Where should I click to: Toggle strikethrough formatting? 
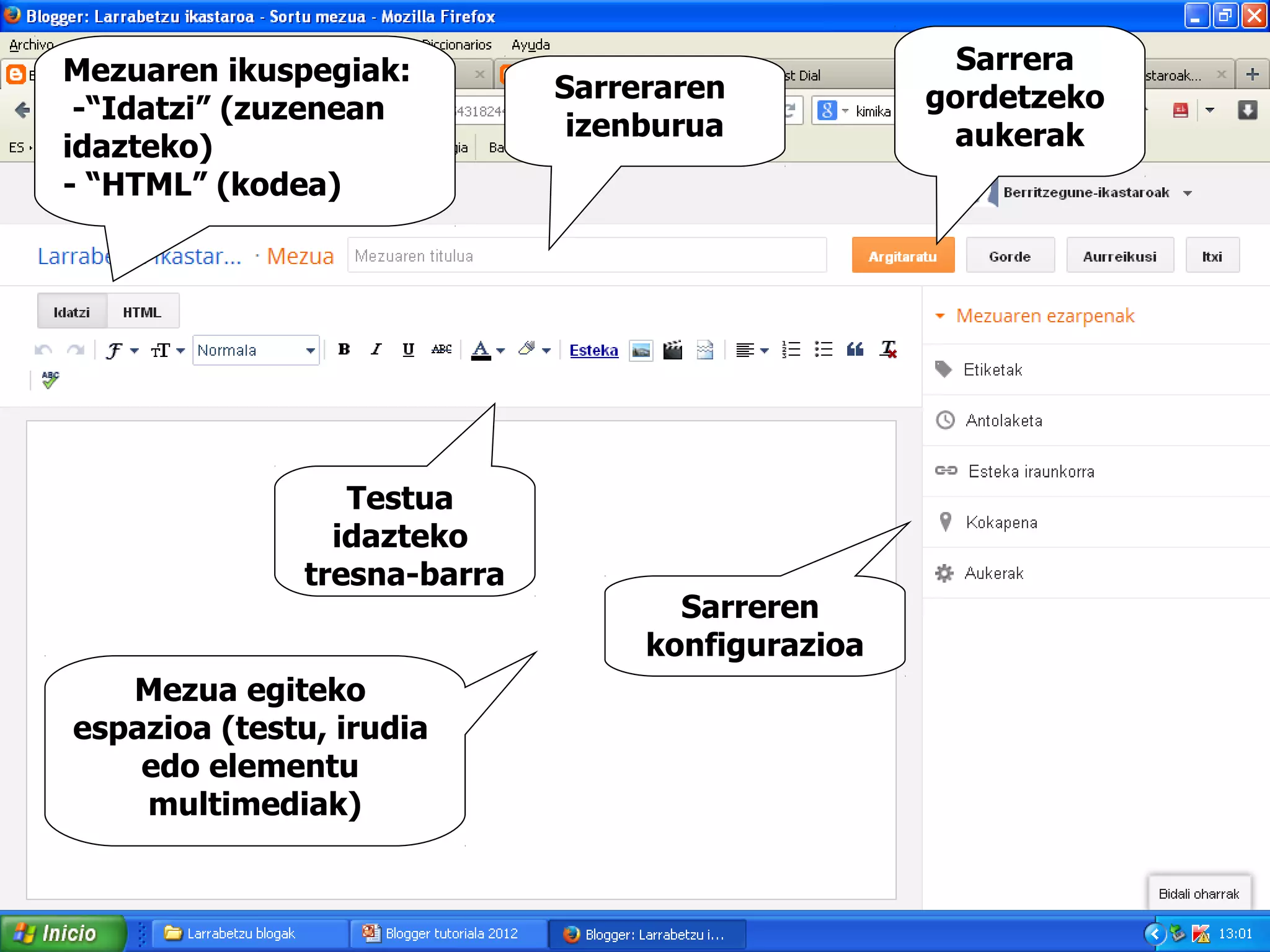click(x=442, y=350)
